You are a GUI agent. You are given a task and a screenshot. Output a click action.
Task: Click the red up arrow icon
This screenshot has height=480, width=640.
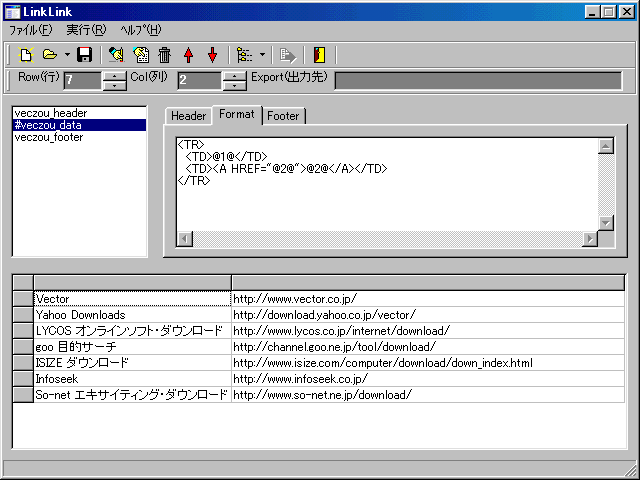tap(189, 55)
